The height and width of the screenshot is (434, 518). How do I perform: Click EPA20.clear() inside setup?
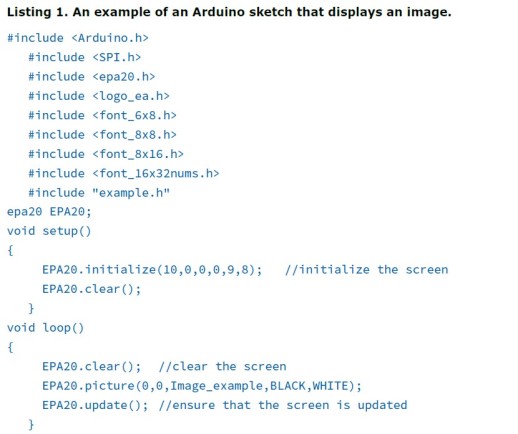tap(92, 289)
